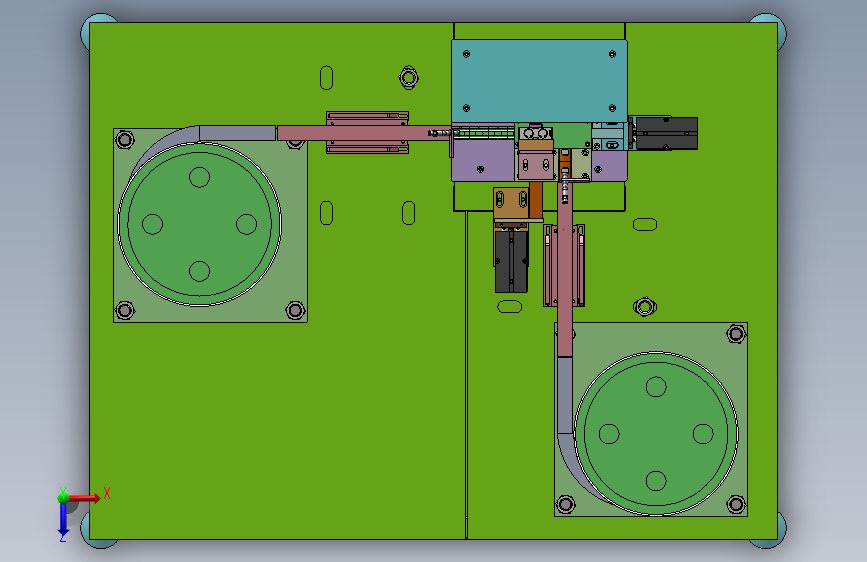Select top-right hex bolt on right feeder base
The width and height of the screenshot is (867, 562).
pyautogui.click(x=736, y=334)
